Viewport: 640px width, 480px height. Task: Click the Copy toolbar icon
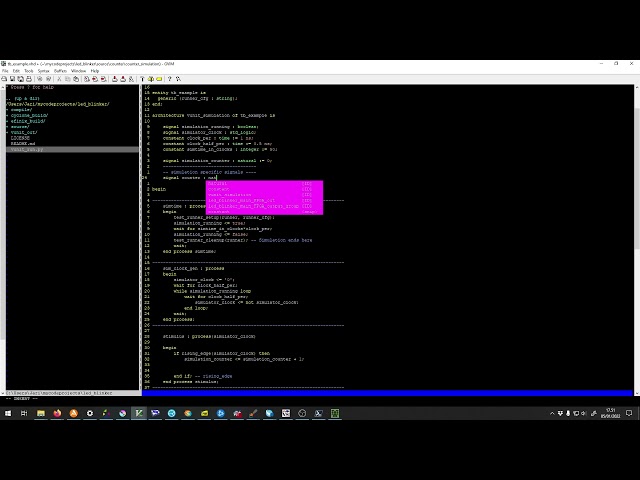point(67,79)
